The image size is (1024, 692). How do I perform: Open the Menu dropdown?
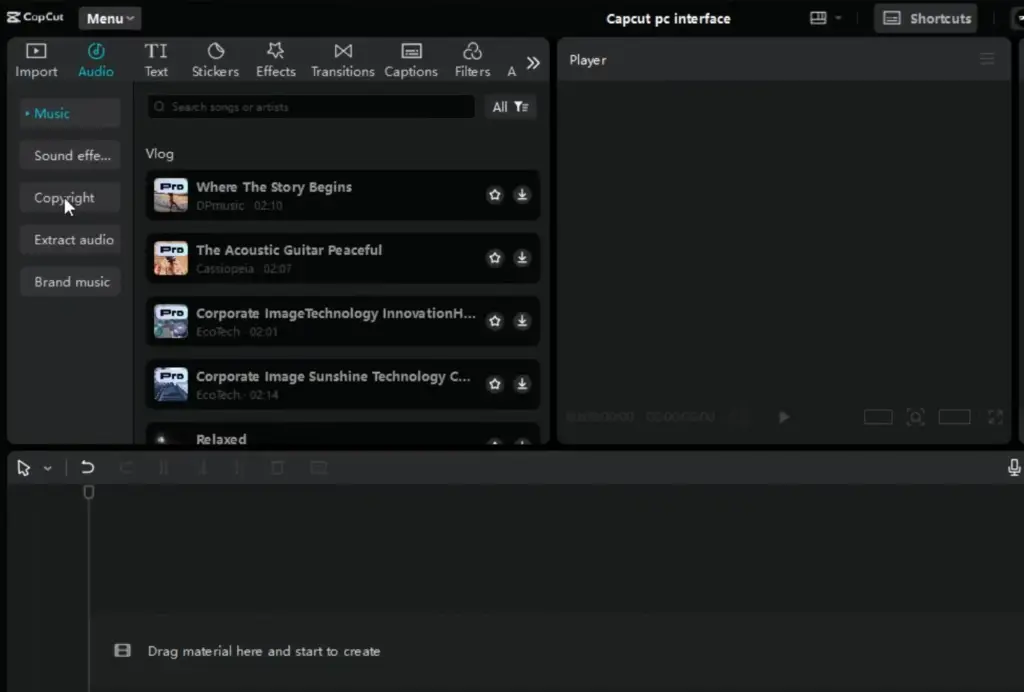(x=109, y=18)
